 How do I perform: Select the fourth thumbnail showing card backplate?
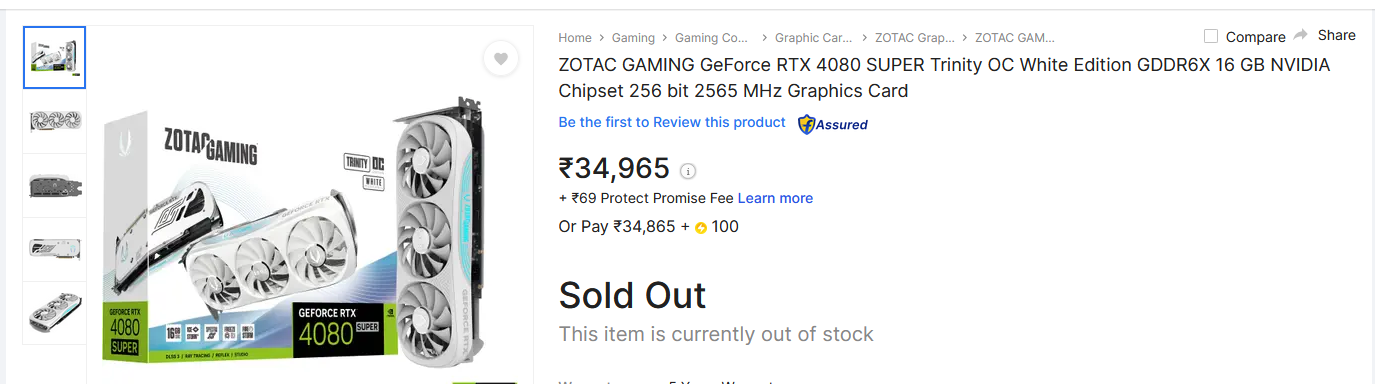click(x=55, y=249)
